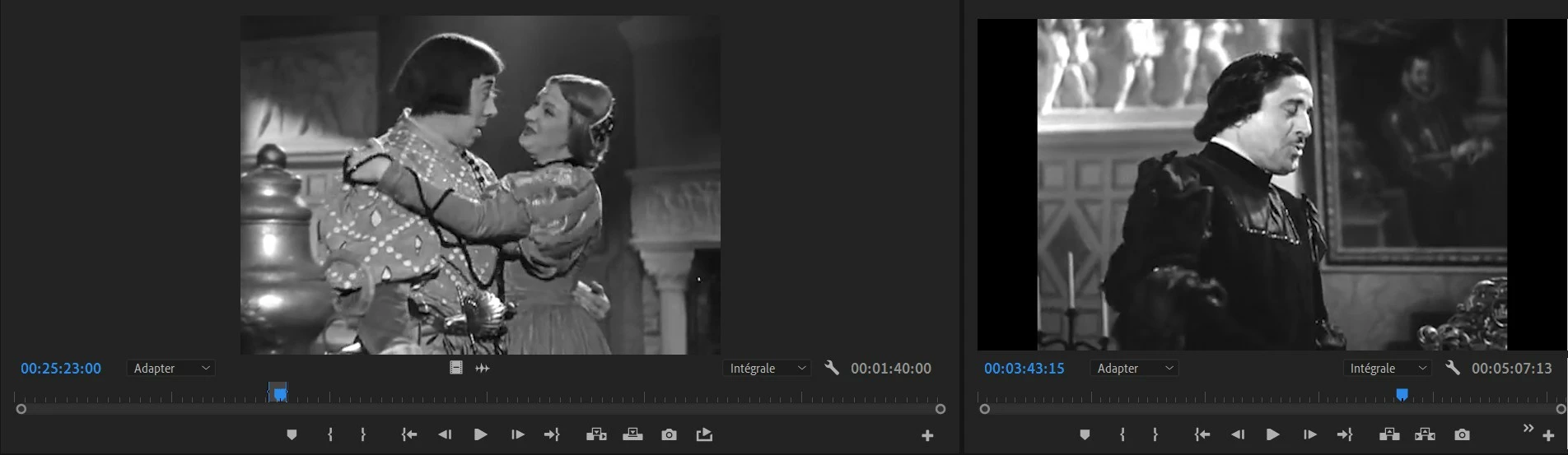This screenshot has width=1568, height=455.
Task: Go to In point in Program monitor
Action: point(1202,434)
